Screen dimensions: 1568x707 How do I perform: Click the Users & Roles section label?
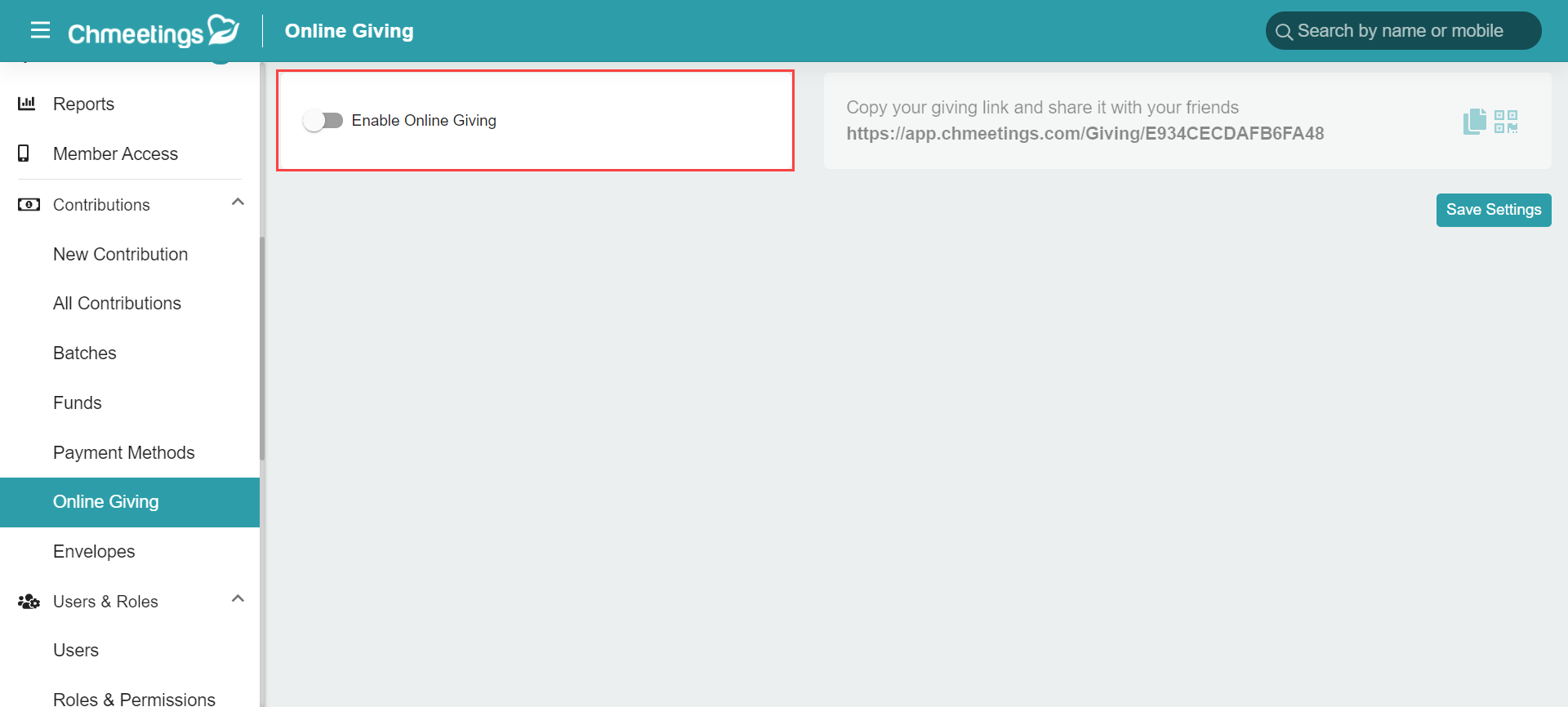(x=105, y=602)
